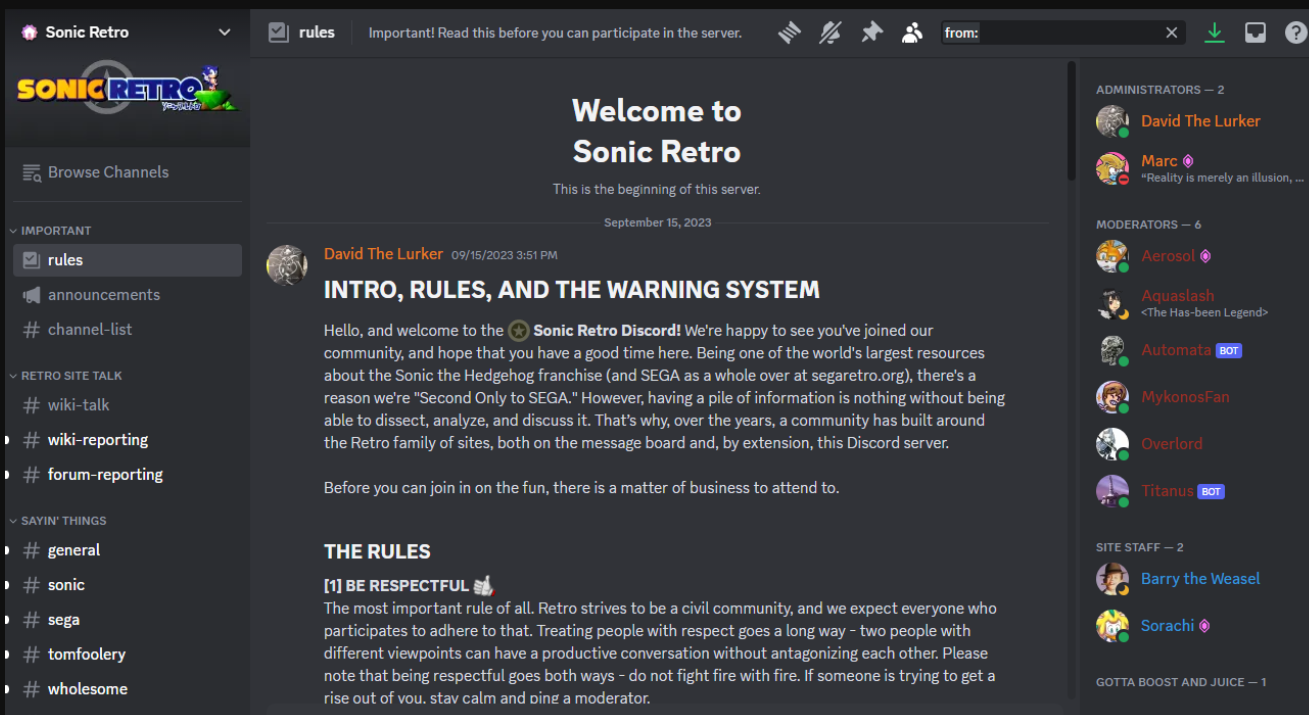The image size is (1309, 715).
Task: Open the Inbox icon
Action: tap(1255, 33)
